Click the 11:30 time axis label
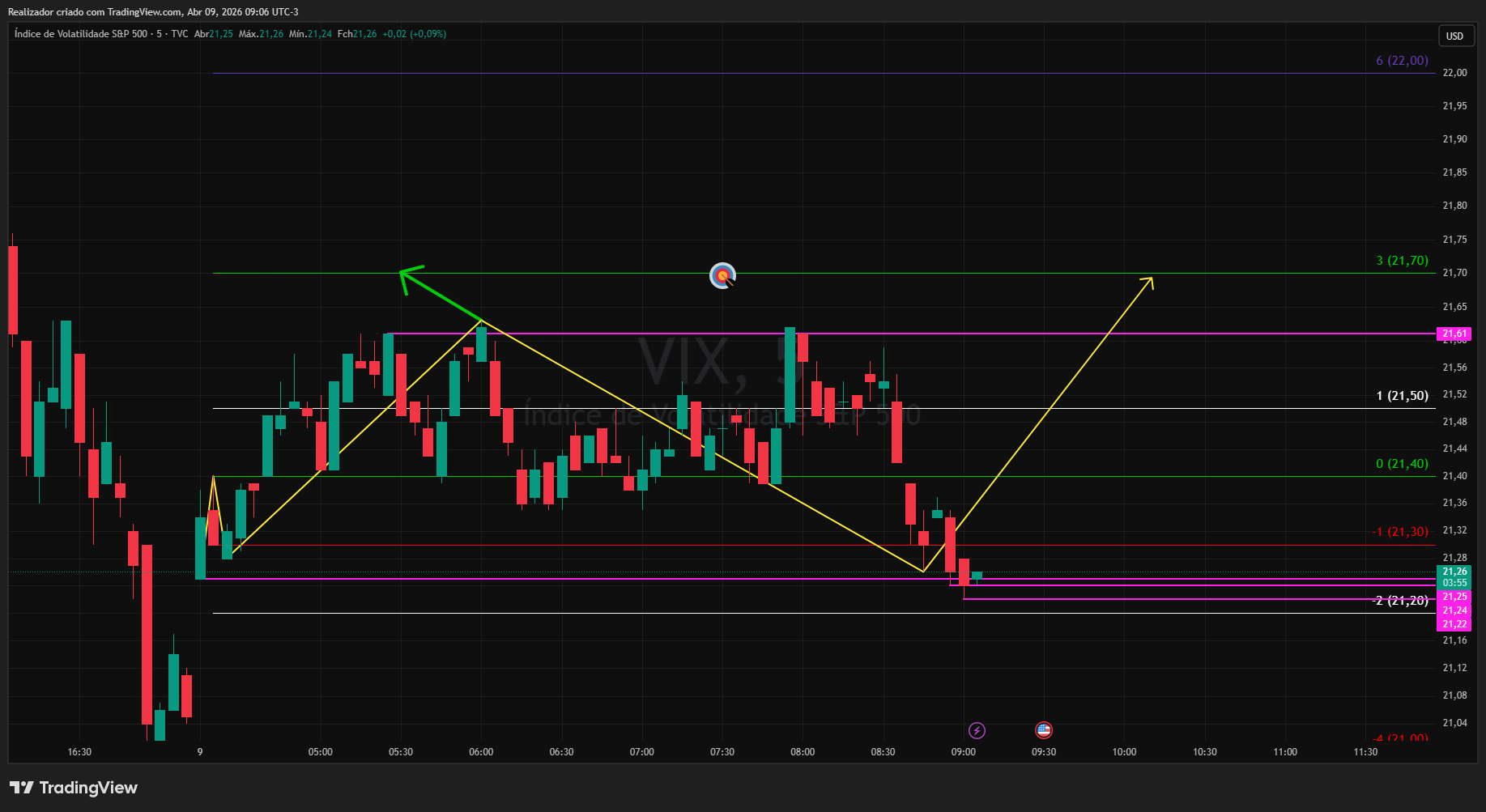 click(x=1365, y=752)
